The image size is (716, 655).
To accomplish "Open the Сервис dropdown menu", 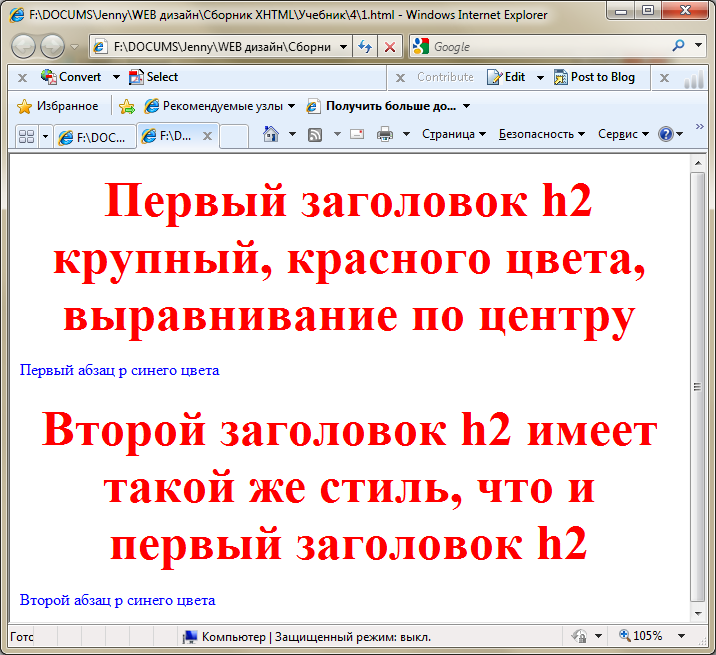I will coord(623,134).
